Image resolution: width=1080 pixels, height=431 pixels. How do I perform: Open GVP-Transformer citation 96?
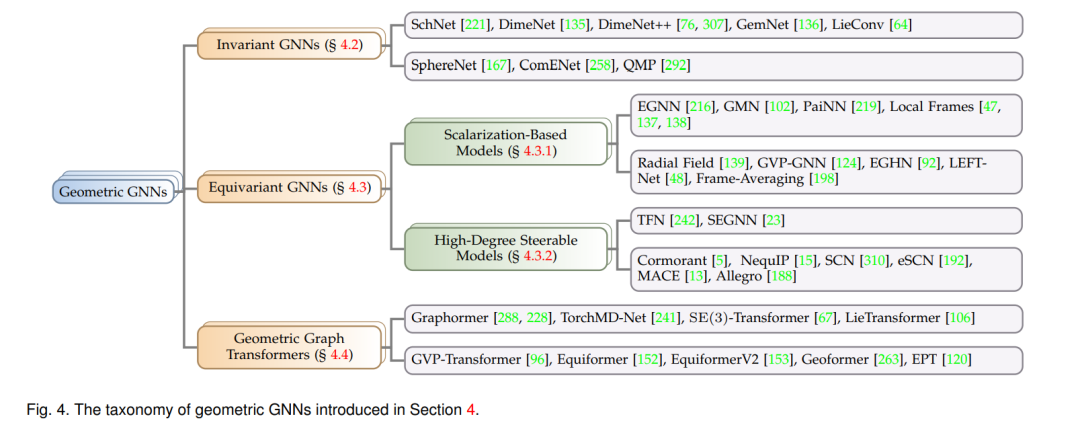pyautogui.click(x=538, y=359)
